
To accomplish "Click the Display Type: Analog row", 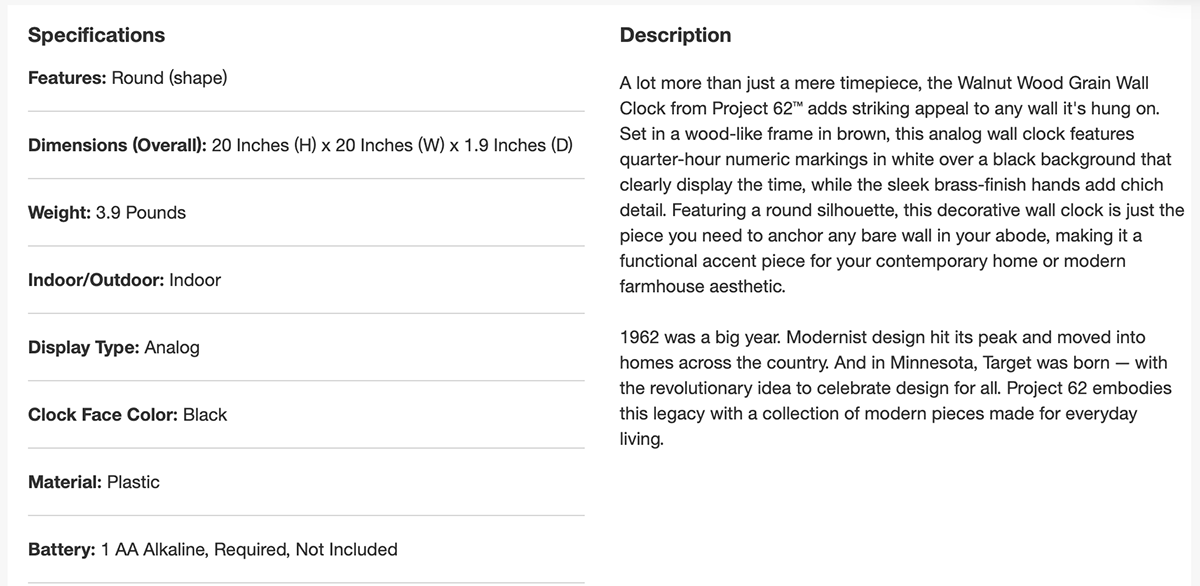I will coord(113,347).
